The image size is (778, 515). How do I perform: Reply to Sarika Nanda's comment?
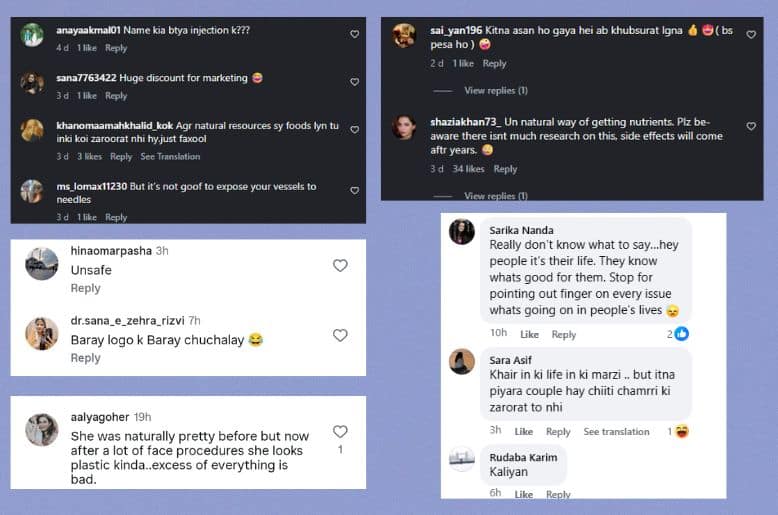tap(564, 334)
